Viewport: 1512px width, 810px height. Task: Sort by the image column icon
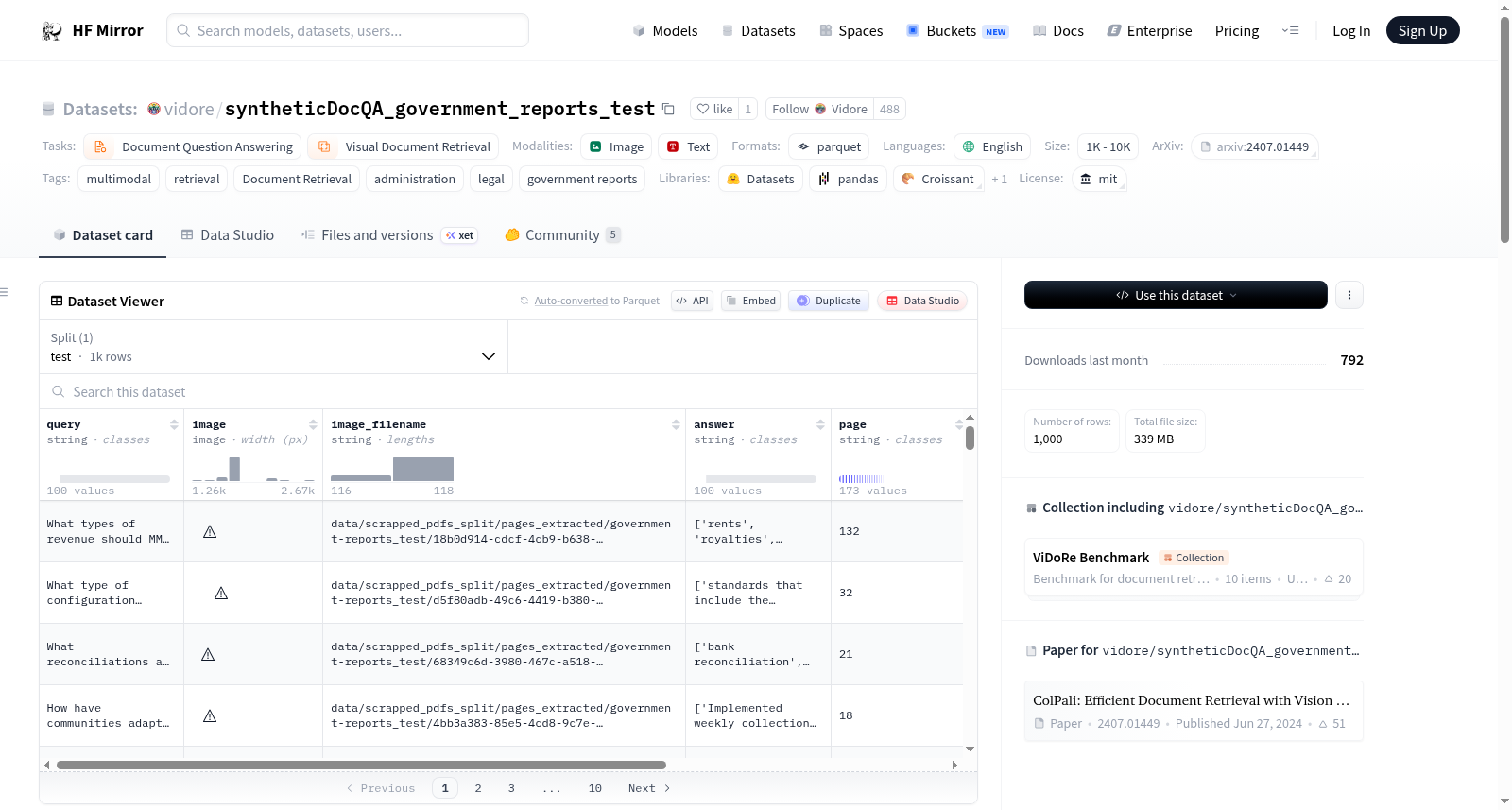click(x=313, y=424)
